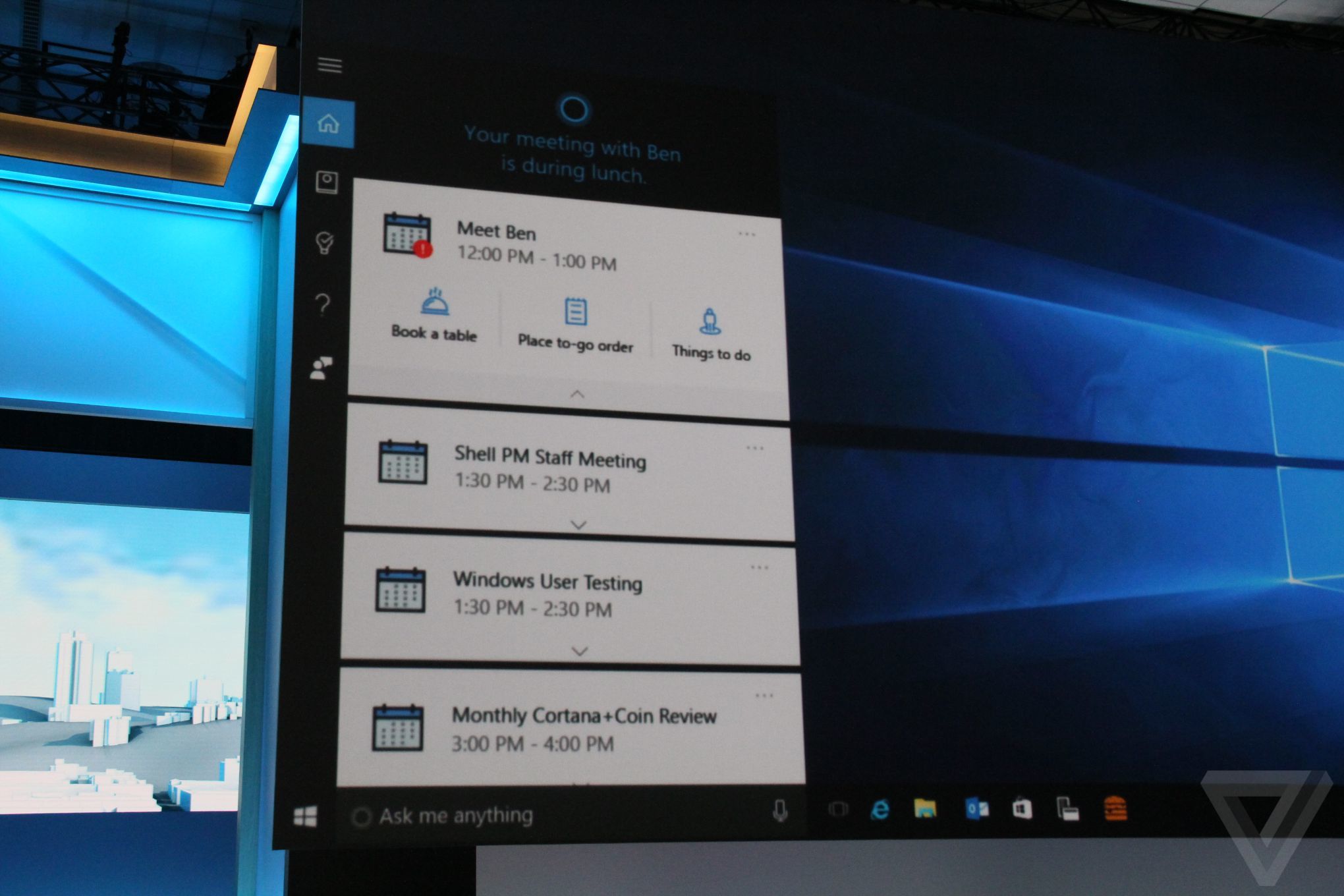
Task: Expand the Windows User Testing card
Action: pyautogui.click(x=580, y=652)
